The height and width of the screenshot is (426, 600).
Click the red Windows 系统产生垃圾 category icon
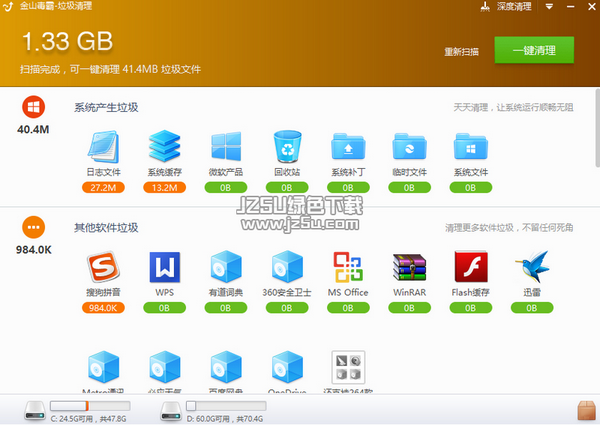[34, 107]
